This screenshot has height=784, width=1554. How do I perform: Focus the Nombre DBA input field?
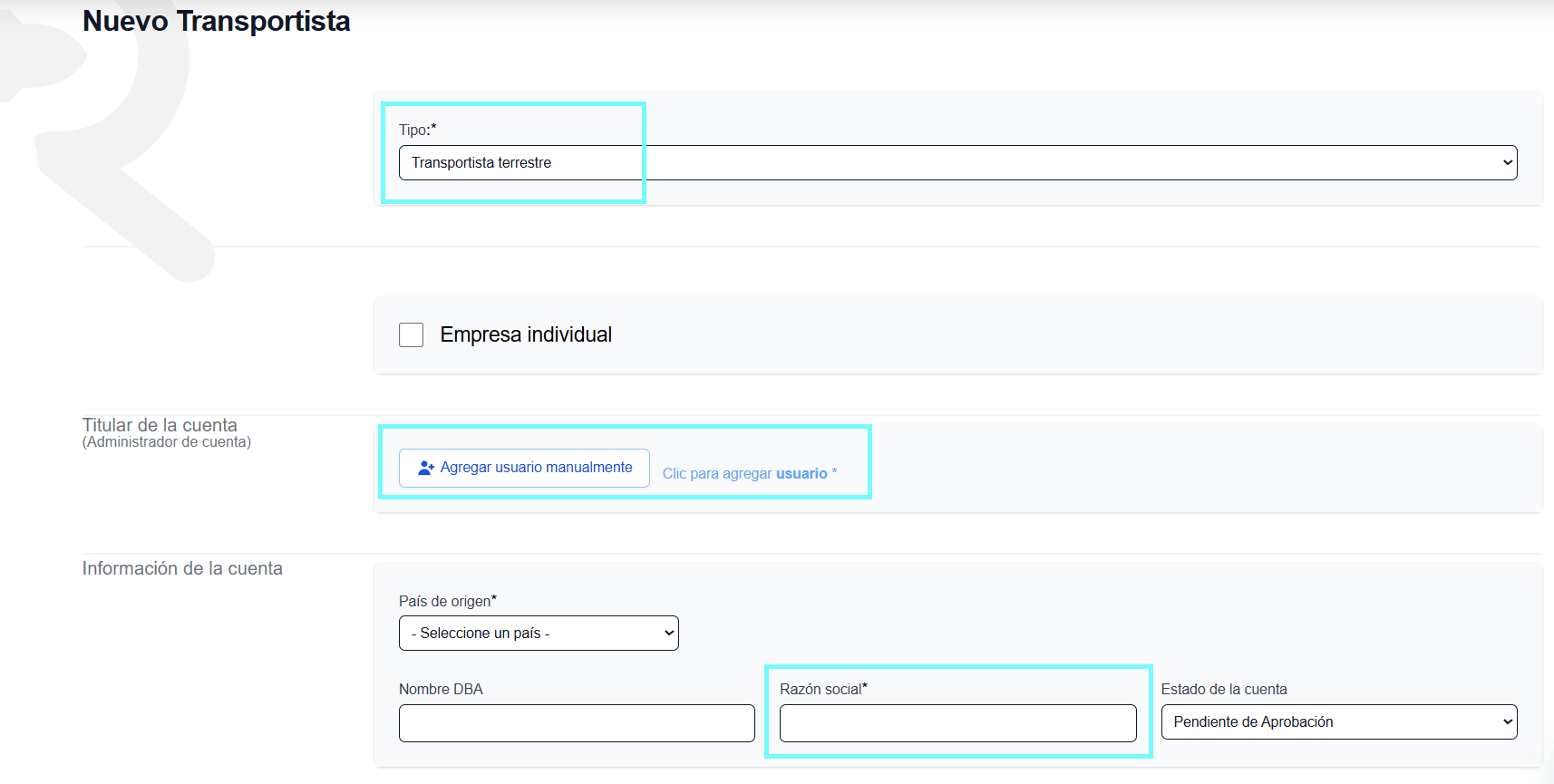tap(577, 723)
